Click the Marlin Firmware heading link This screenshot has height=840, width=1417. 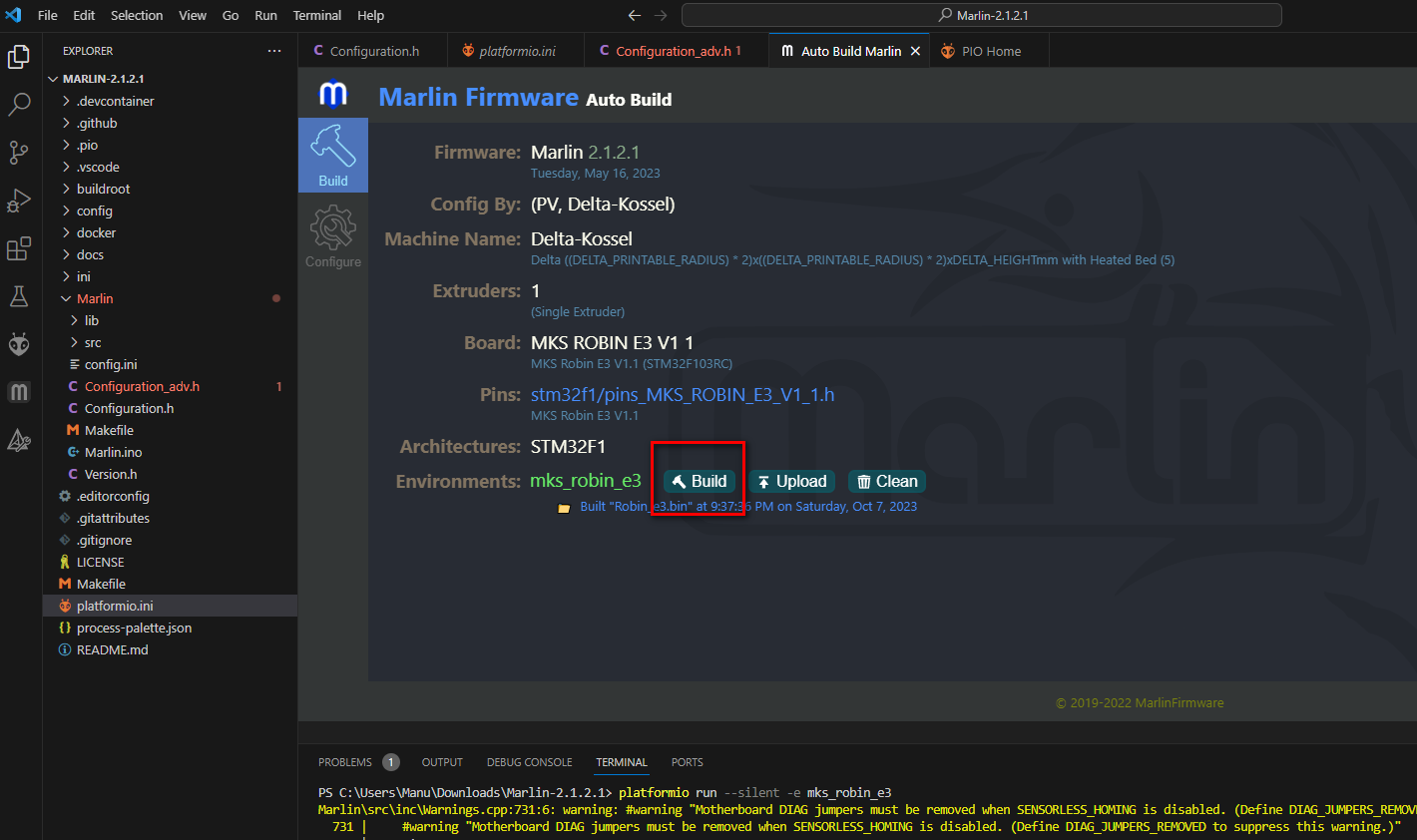click(479, 97)
